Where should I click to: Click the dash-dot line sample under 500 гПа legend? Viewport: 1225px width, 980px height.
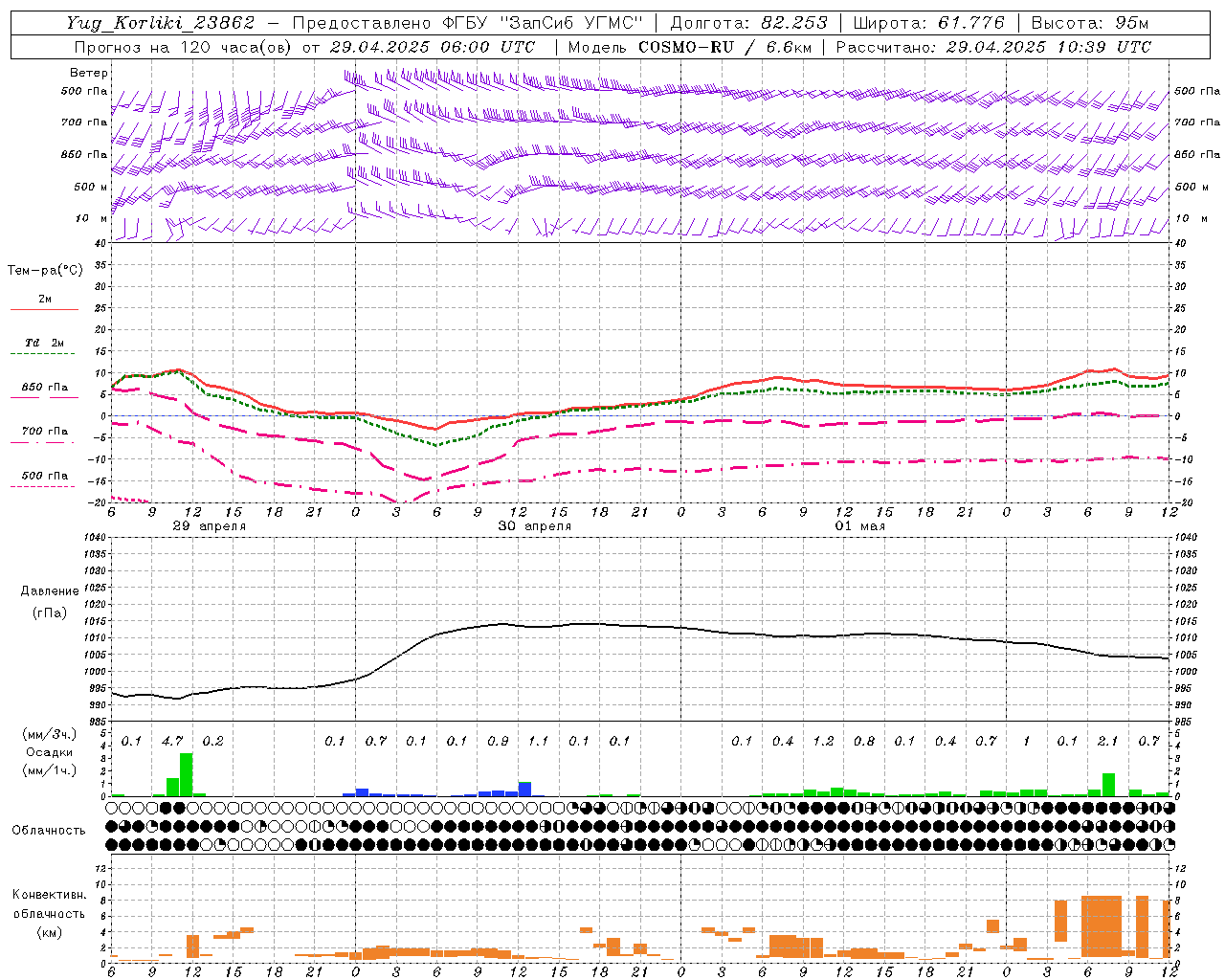(42, 486)
